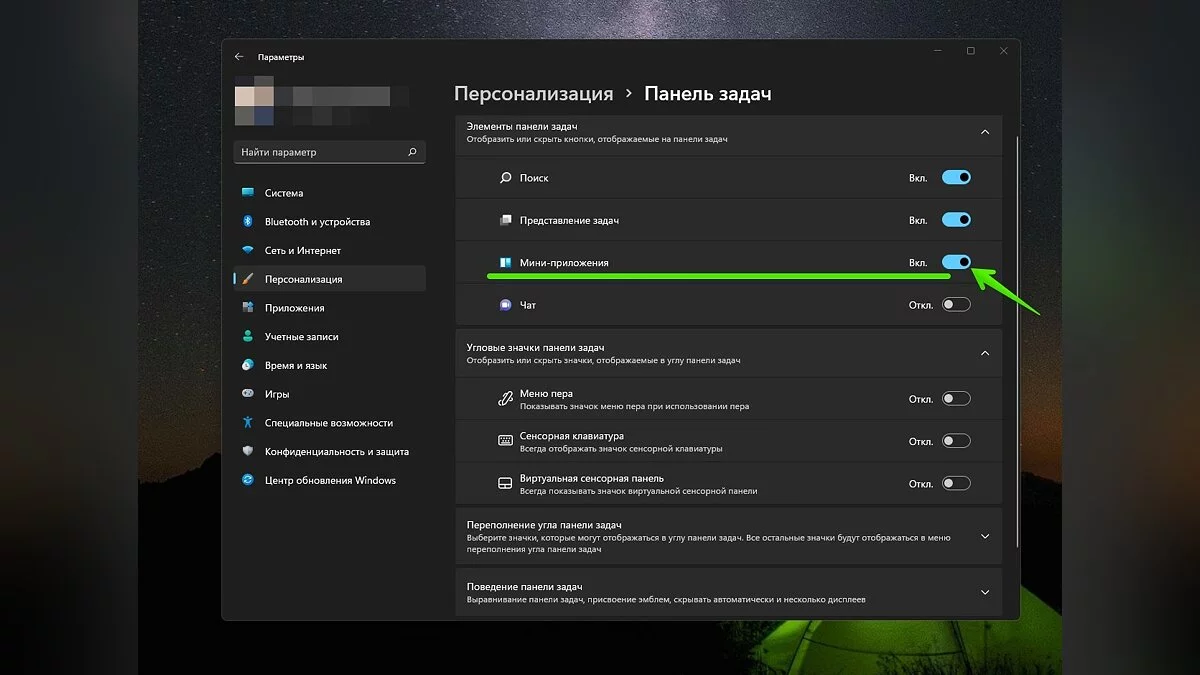1200x675 pixels.
Task: Select the Приложения category
Action: coord(329,308)
